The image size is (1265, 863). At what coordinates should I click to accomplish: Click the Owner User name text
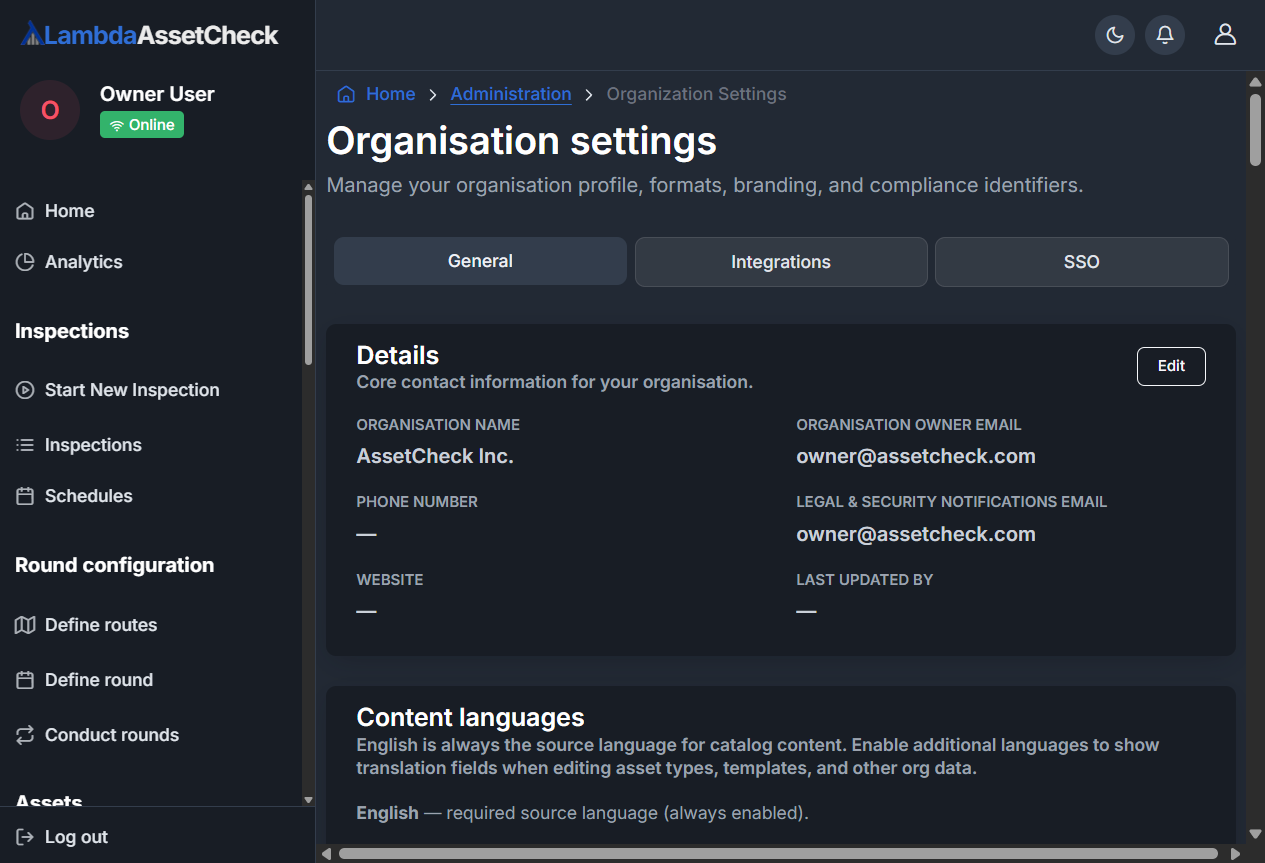[x=157, y=94]
